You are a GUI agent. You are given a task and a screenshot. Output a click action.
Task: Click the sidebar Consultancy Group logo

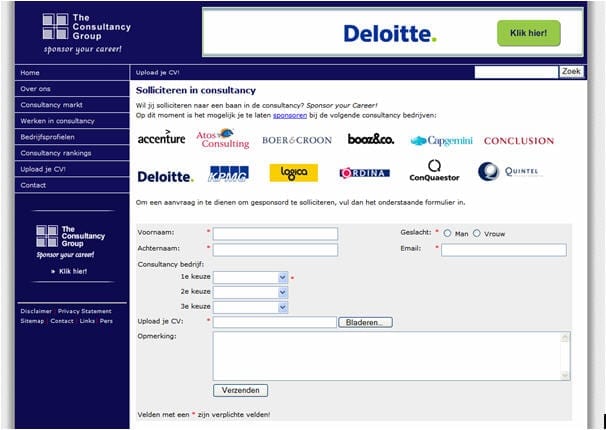[71, 242]
